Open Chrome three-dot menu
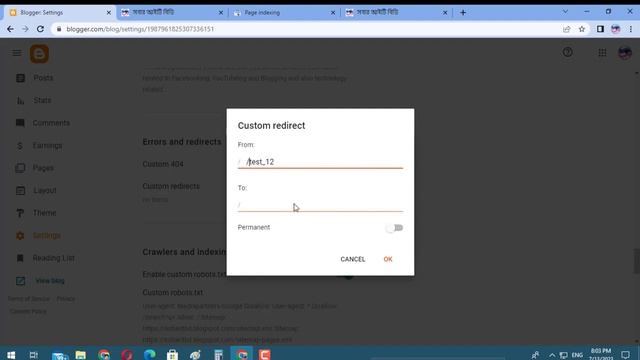This screenshot has height=360, width=640. pyautogui.click(x=631, y=29)
